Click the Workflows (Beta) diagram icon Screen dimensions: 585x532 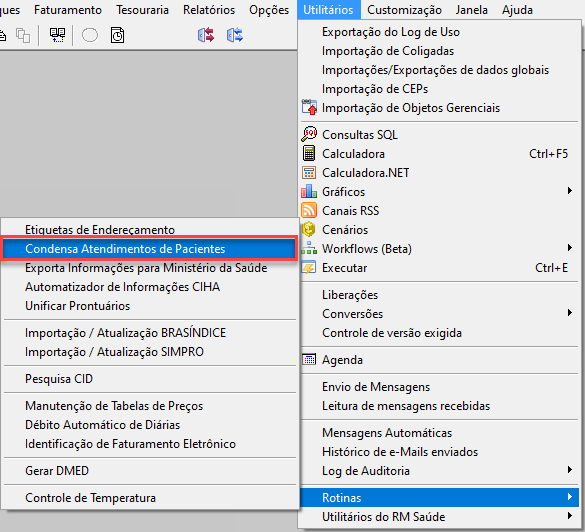click(x=309, y=248)
